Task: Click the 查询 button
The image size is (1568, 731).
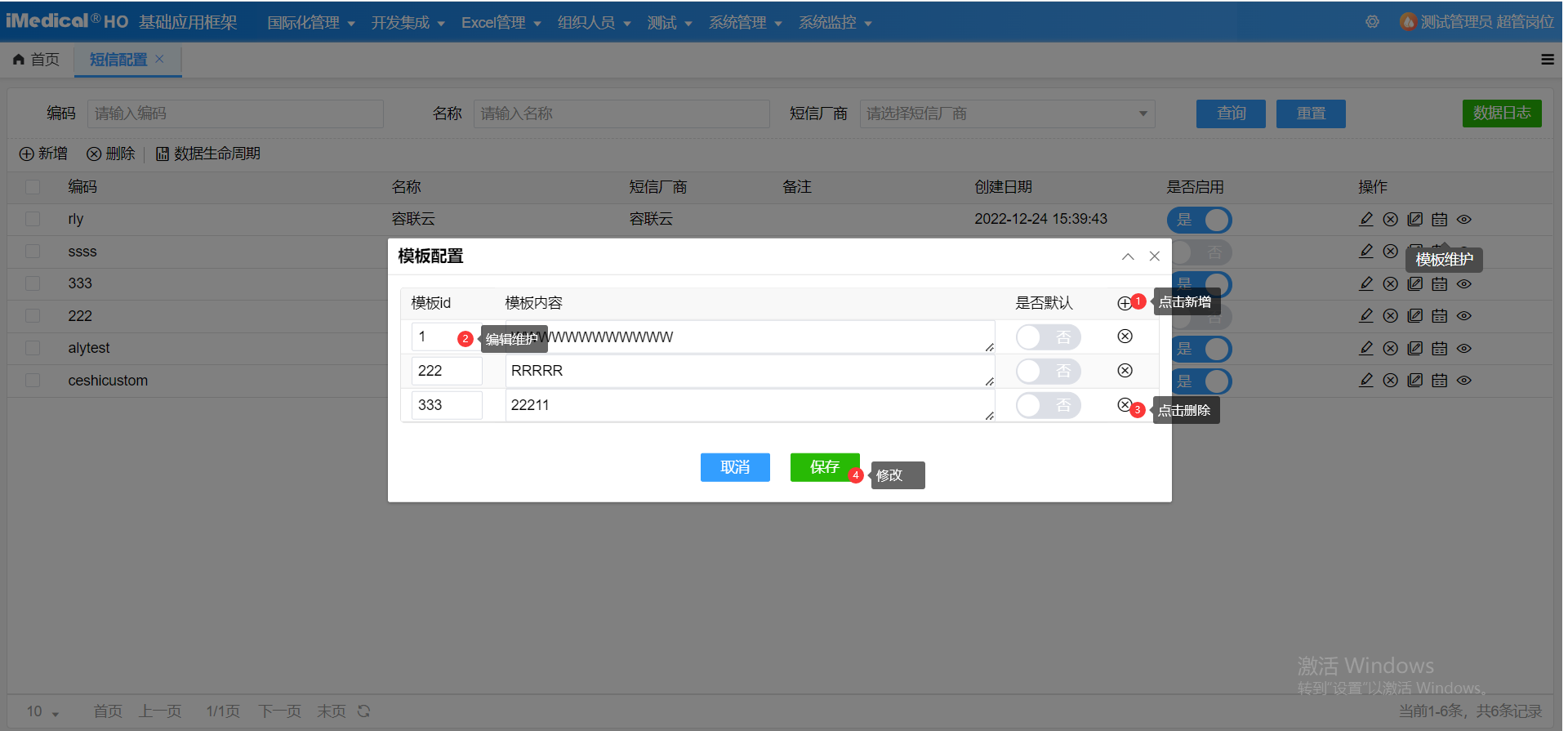Action: pyautogui.click(x=1231, y=114)
